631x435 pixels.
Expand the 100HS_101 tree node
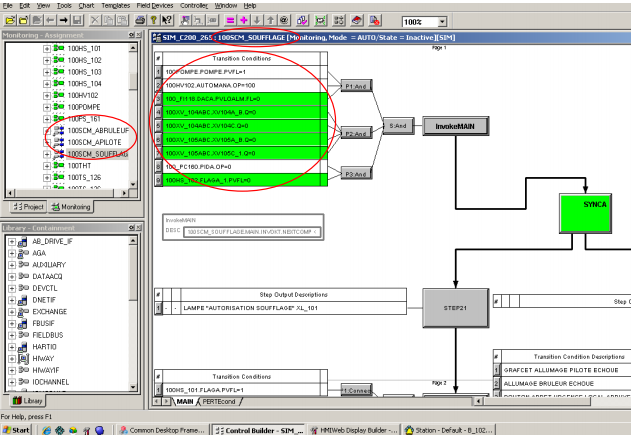click(x=47, y=49)
